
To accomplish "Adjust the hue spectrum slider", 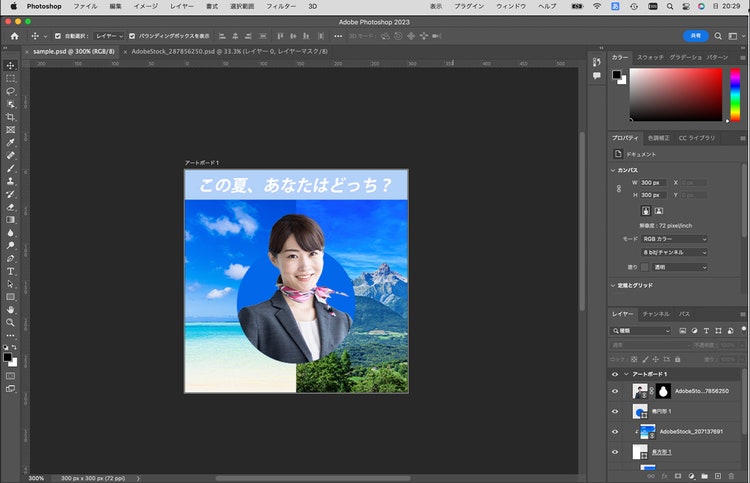I will (735, 95).
